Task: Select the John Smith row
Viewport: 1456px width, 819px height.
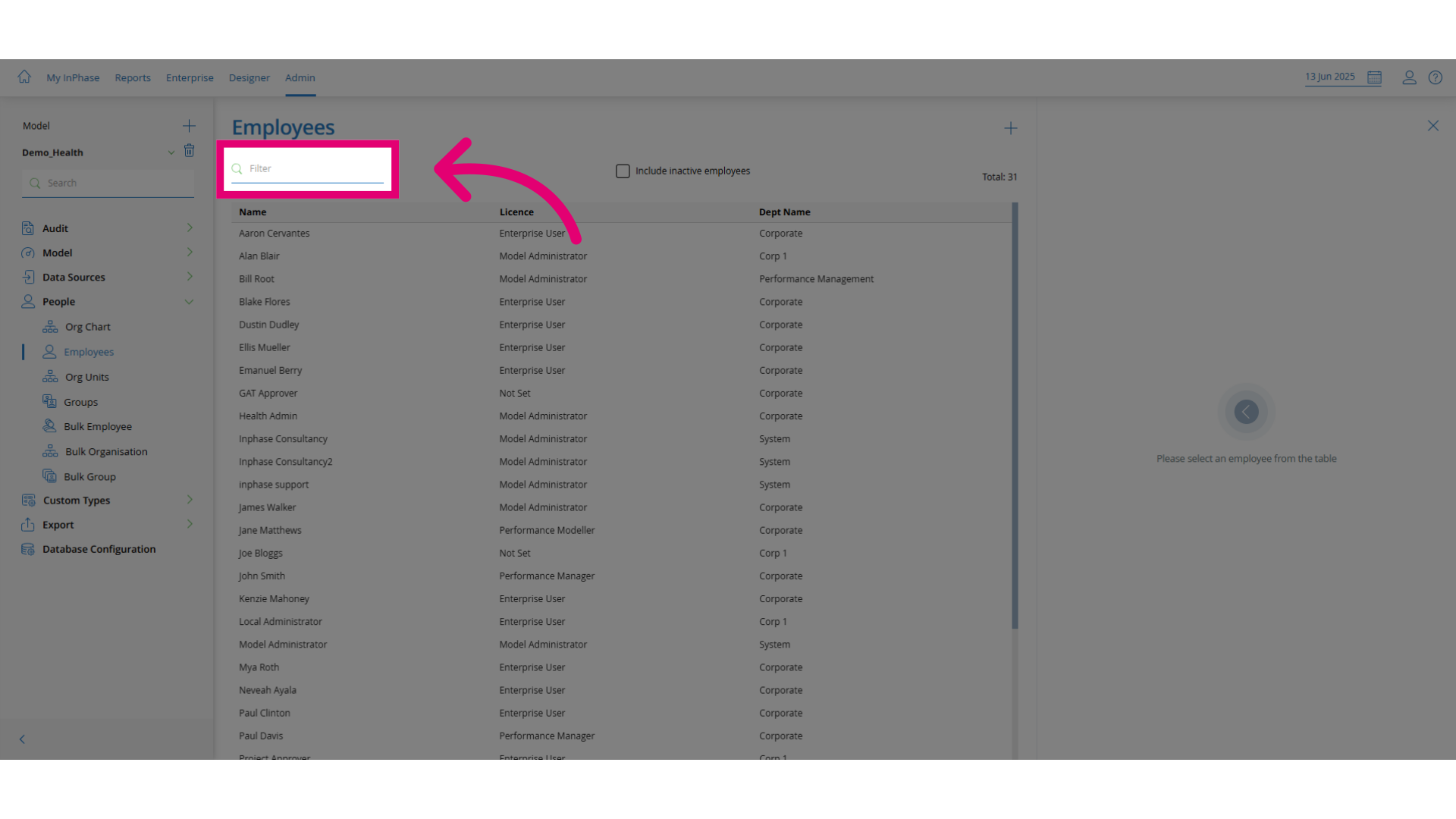Action: pos(622,576)
